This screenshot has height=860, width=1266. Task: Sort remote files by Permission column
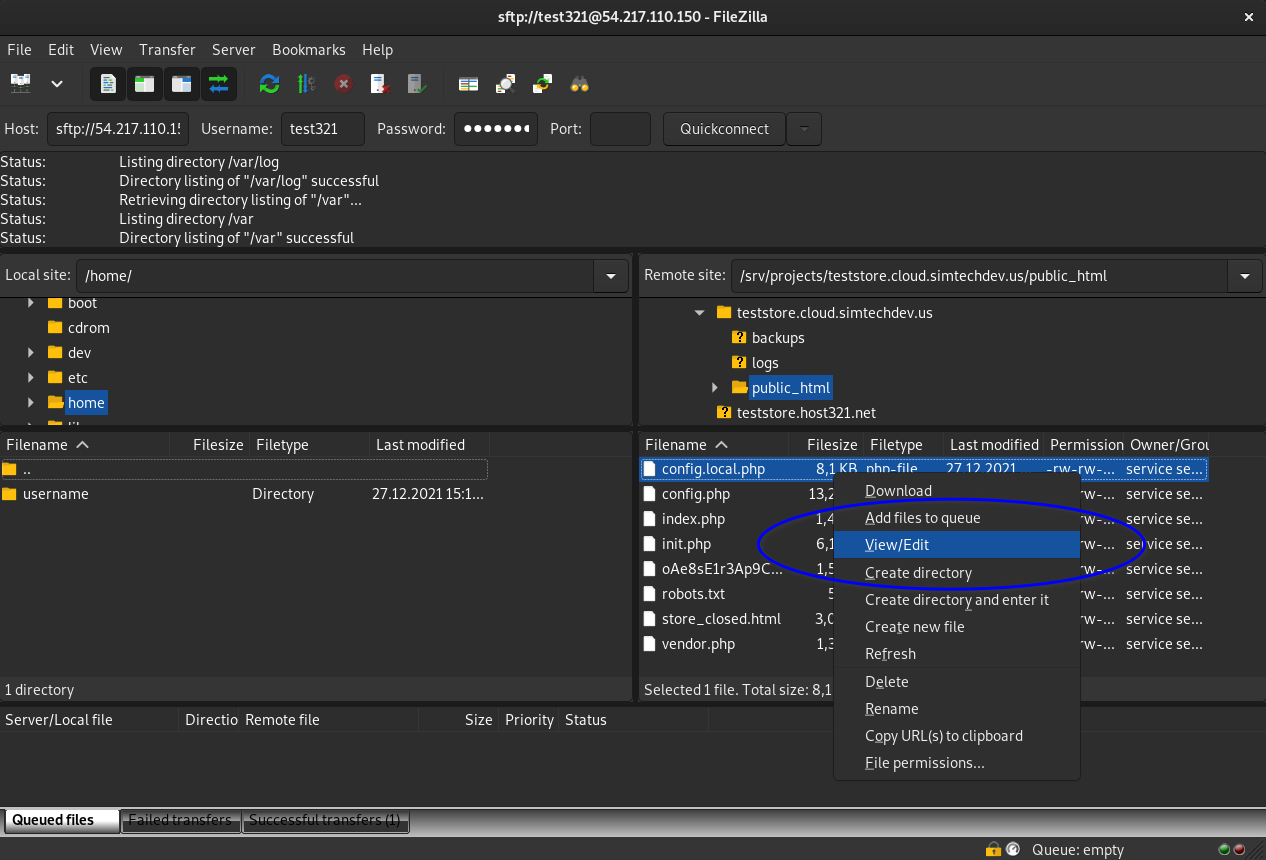1084,445
